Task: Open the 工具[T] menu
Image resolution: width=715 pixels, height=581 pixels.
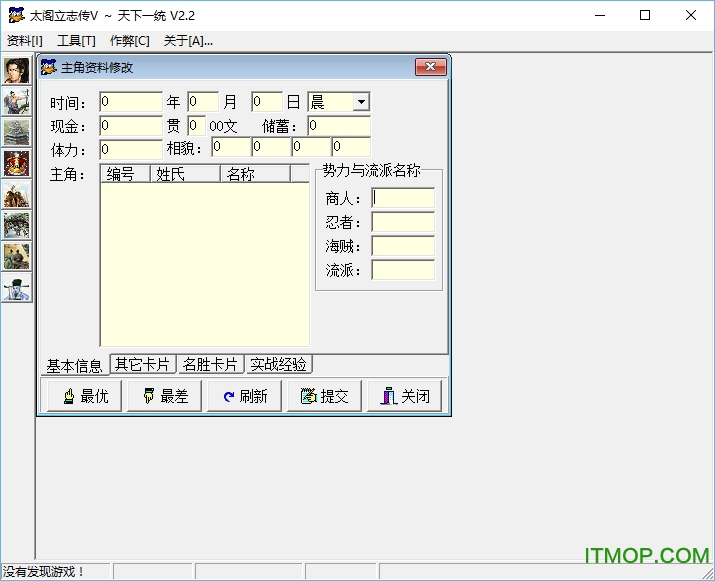Action: (x=76, y=41)
